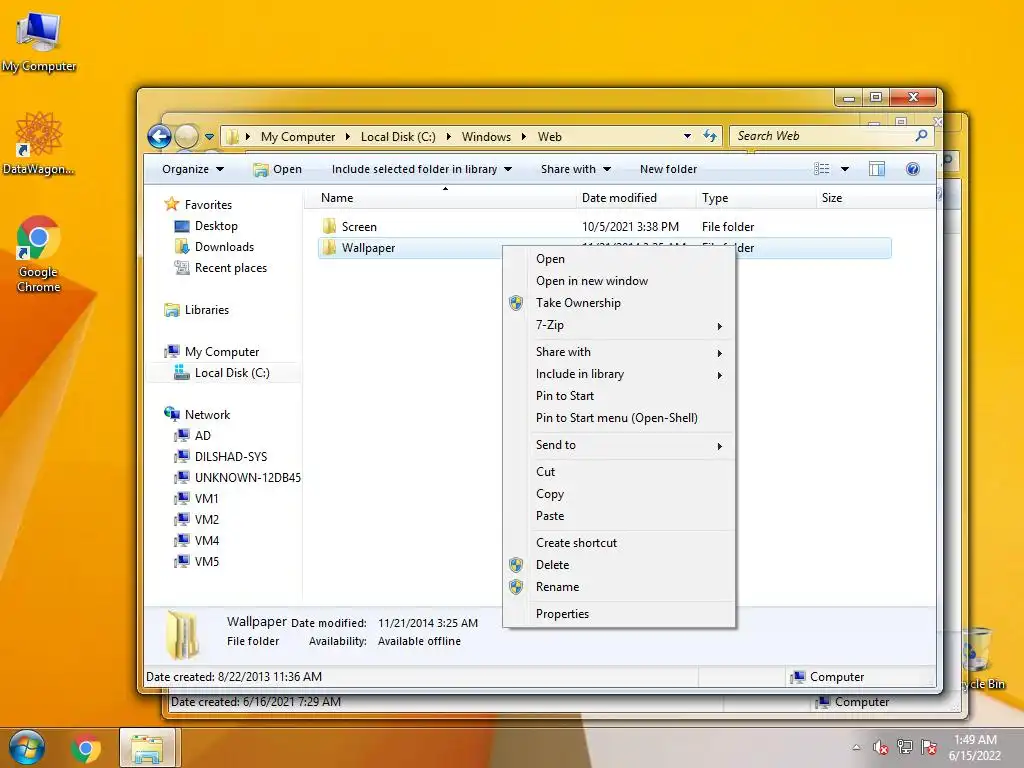The image size is (1024, 768).
Task: Click the Open toolbar button
Action: click(278, 169)
